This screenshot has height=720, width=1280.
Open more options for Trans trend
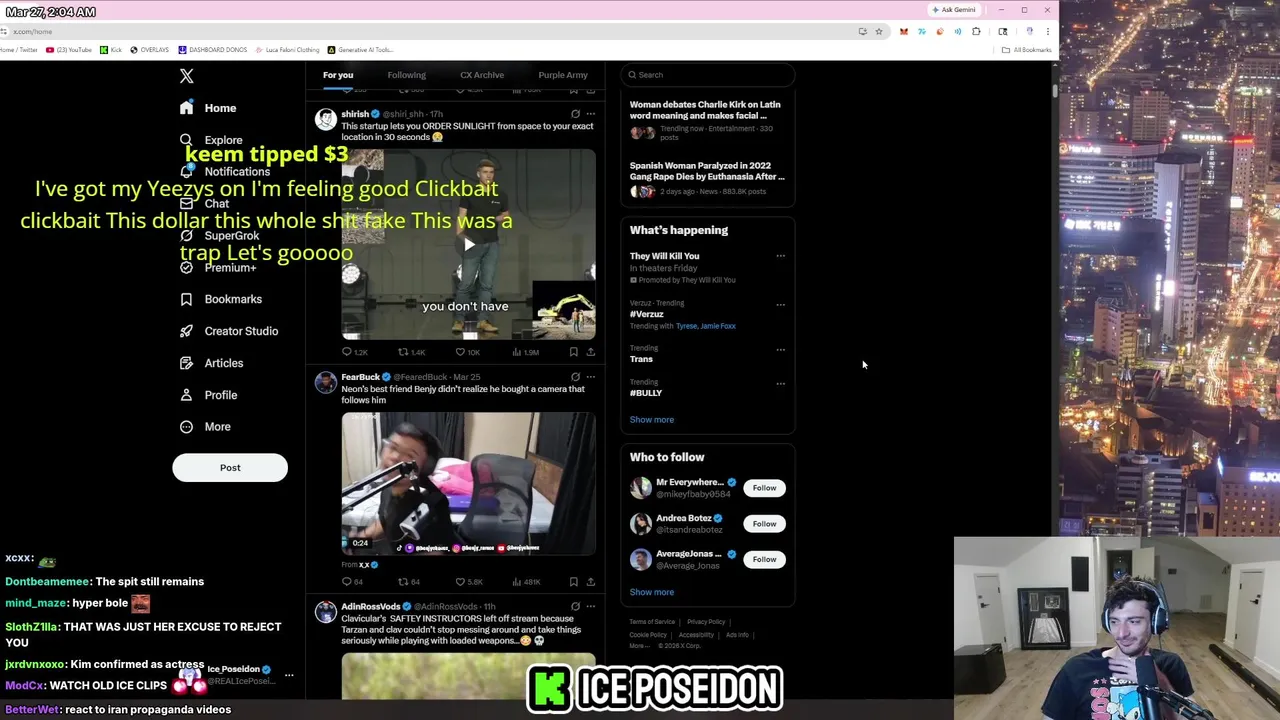tap(781, 350)
